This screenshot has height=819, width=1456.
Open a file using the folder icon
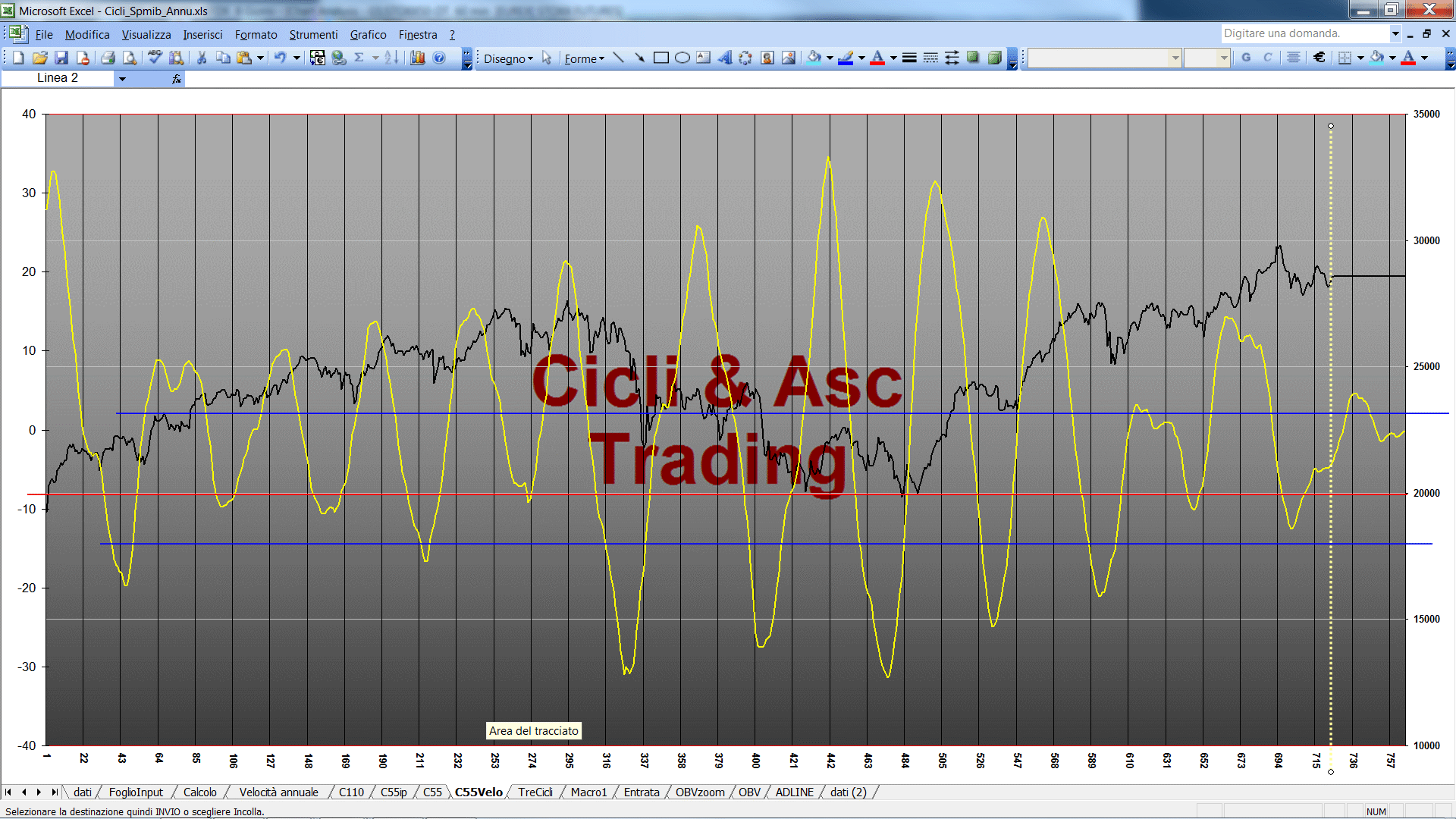(x=39, y=58)
